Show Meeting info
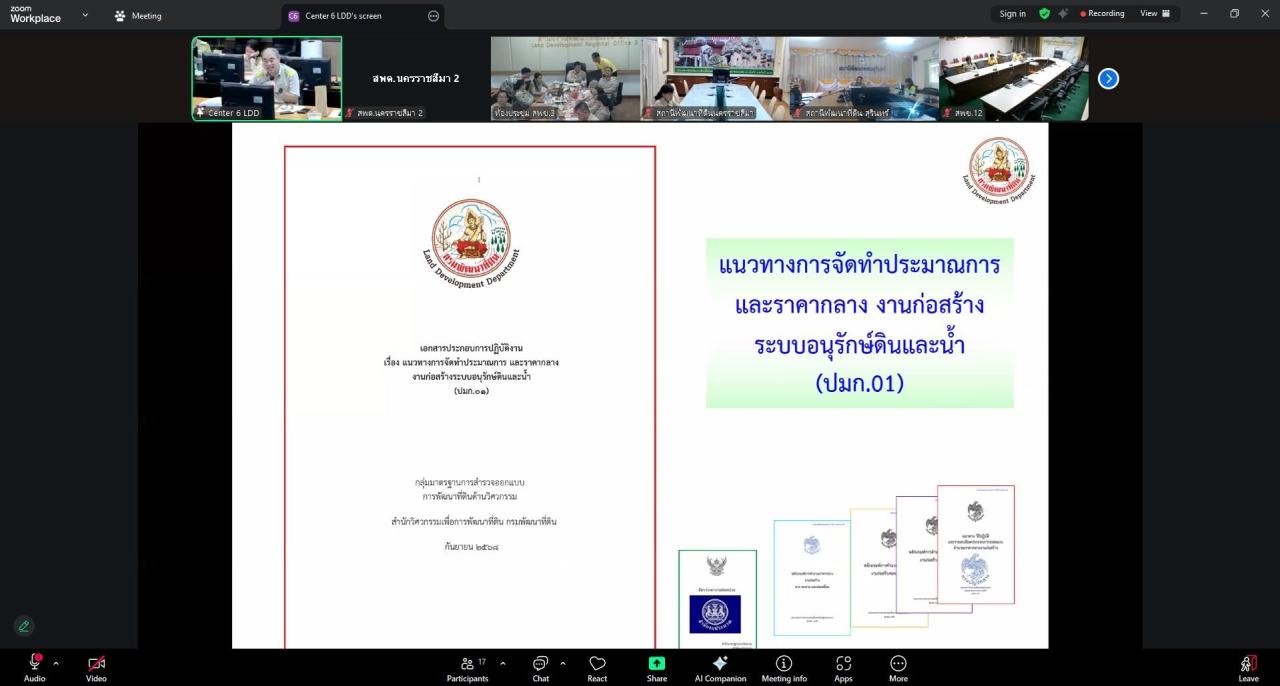This screenshot has height=686, width=1280. click(784, 668)
